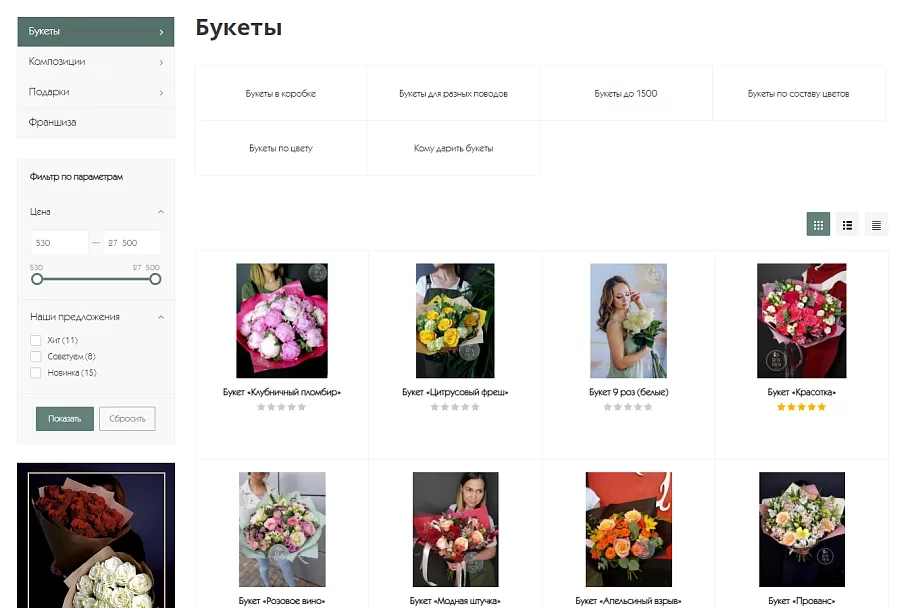912x608 pixels.
Task: Open the Букеты sidebar category
Action: click(96, 31)
